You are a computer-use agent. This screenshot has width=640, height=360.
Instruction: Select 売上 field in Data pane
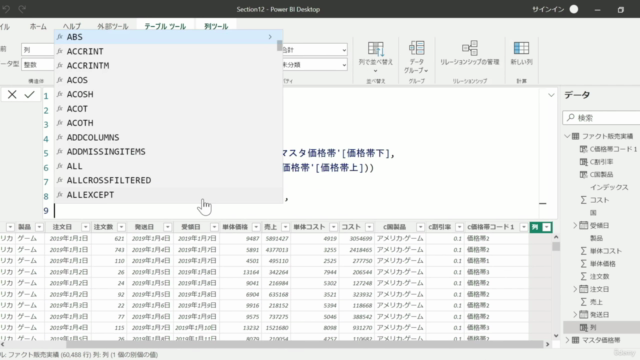(591, 302)
